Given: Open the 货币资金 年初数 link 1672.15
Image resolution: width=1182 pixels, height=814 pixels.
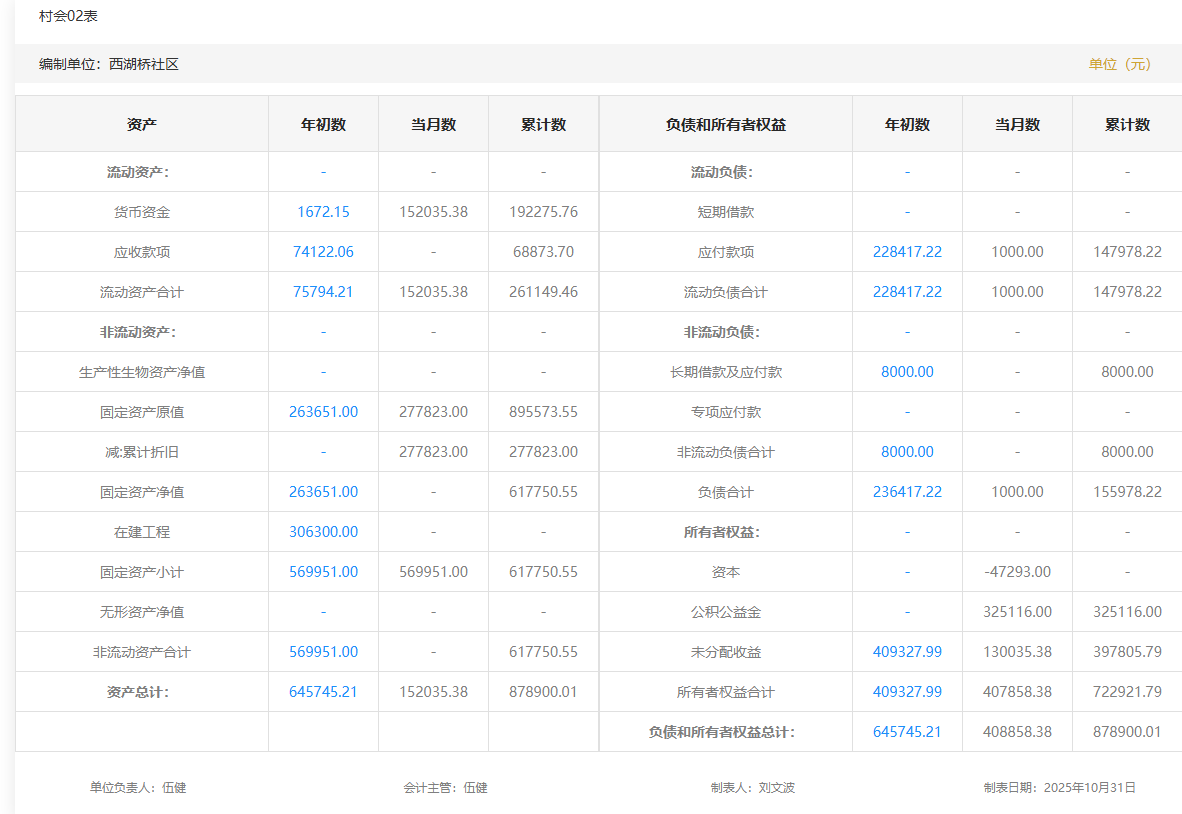Looking at the screenshot, I should 323,212.
